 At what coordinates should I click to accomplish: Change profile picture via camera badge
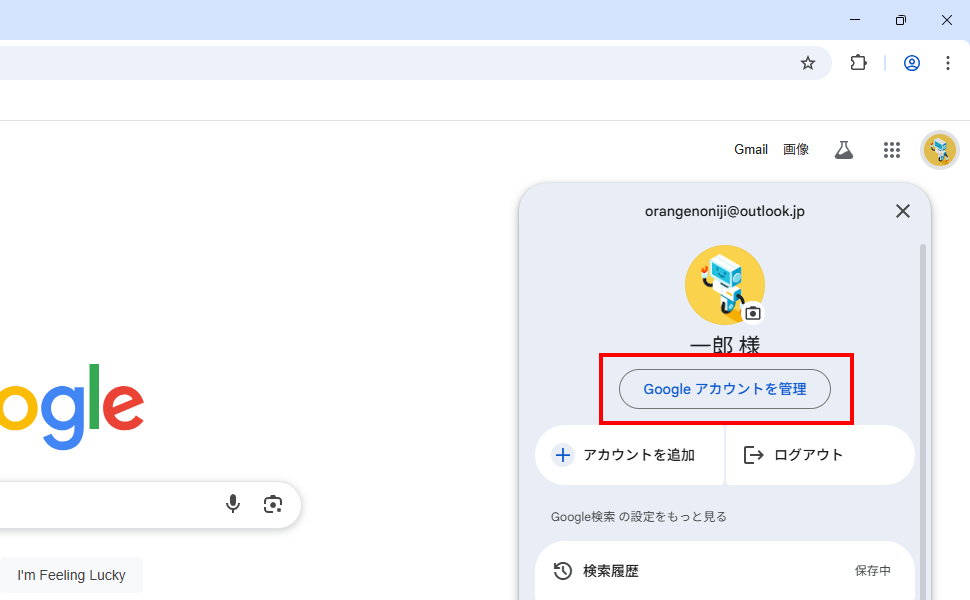[x=752, y=313]
